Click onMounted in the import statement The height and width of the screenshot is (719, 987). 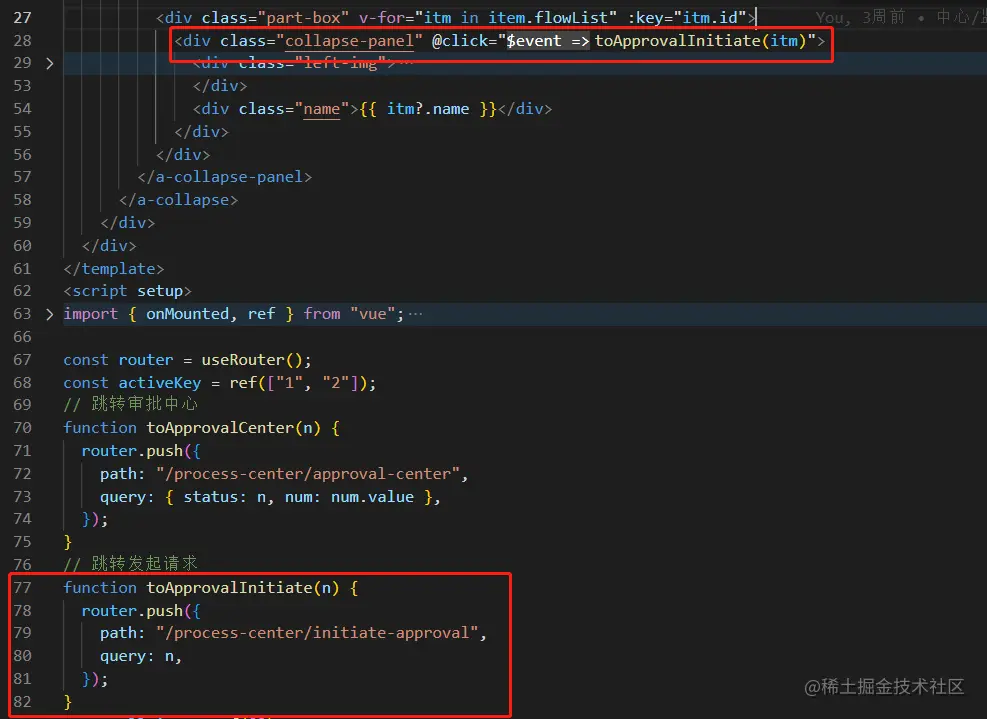tap(188, 314)
